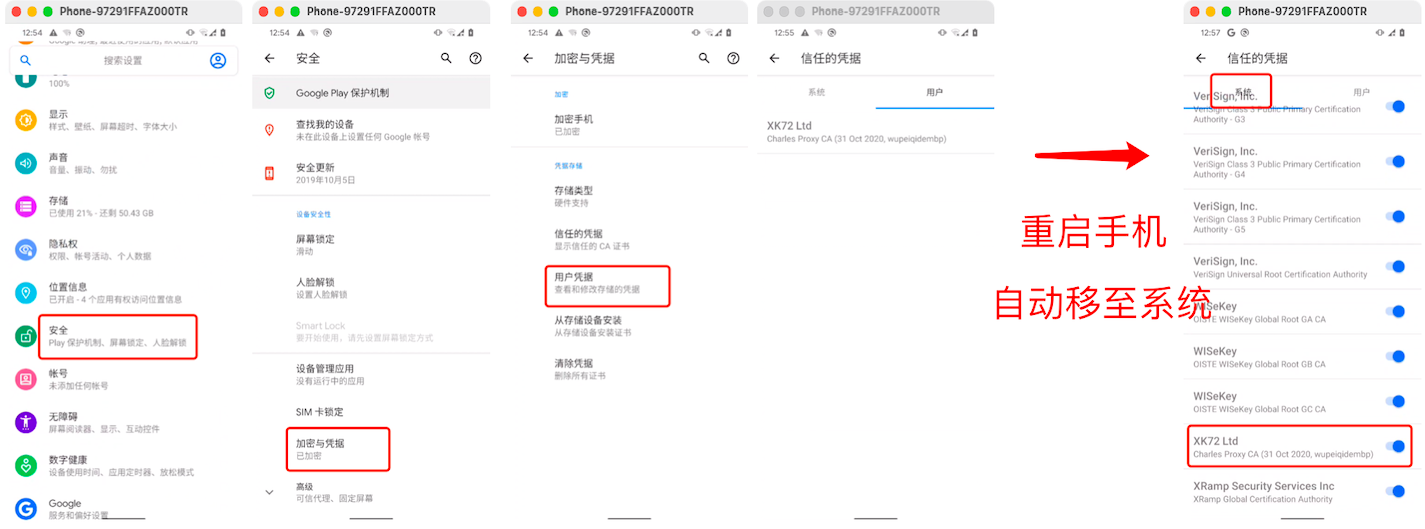The width and height of the screenshot is (1425, 529).
Task: Tap the red 安全更新 update icon
Action: pyautogui.click(x=269, y=173)
